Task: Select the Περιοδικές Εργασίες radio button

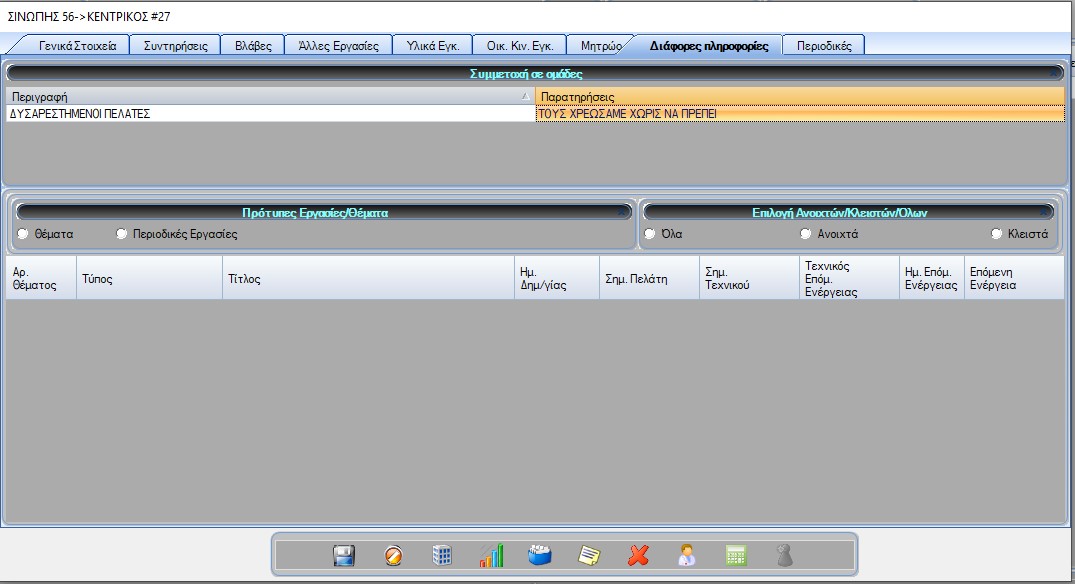Action: pos(122,234)
